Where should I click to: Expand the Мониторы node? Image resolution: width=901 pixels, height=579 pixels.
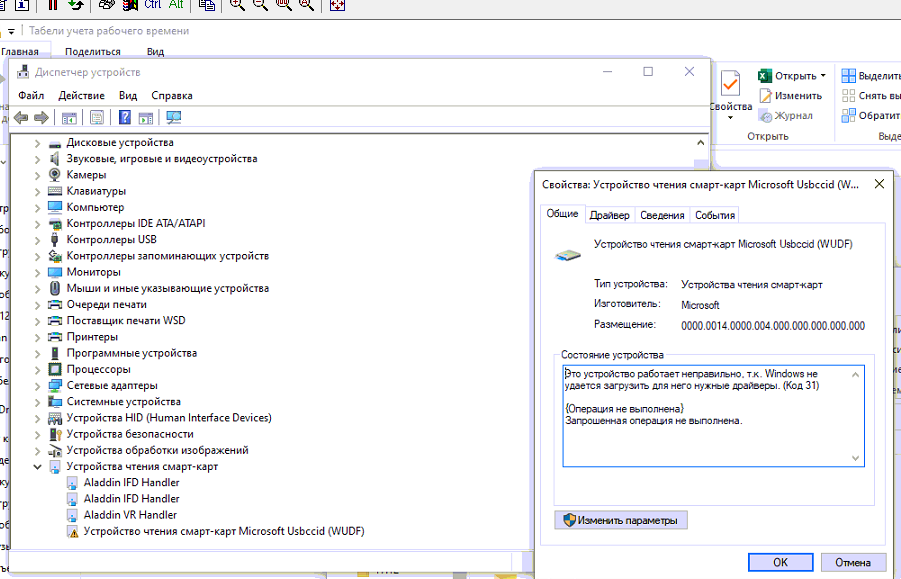coord(37,272)
